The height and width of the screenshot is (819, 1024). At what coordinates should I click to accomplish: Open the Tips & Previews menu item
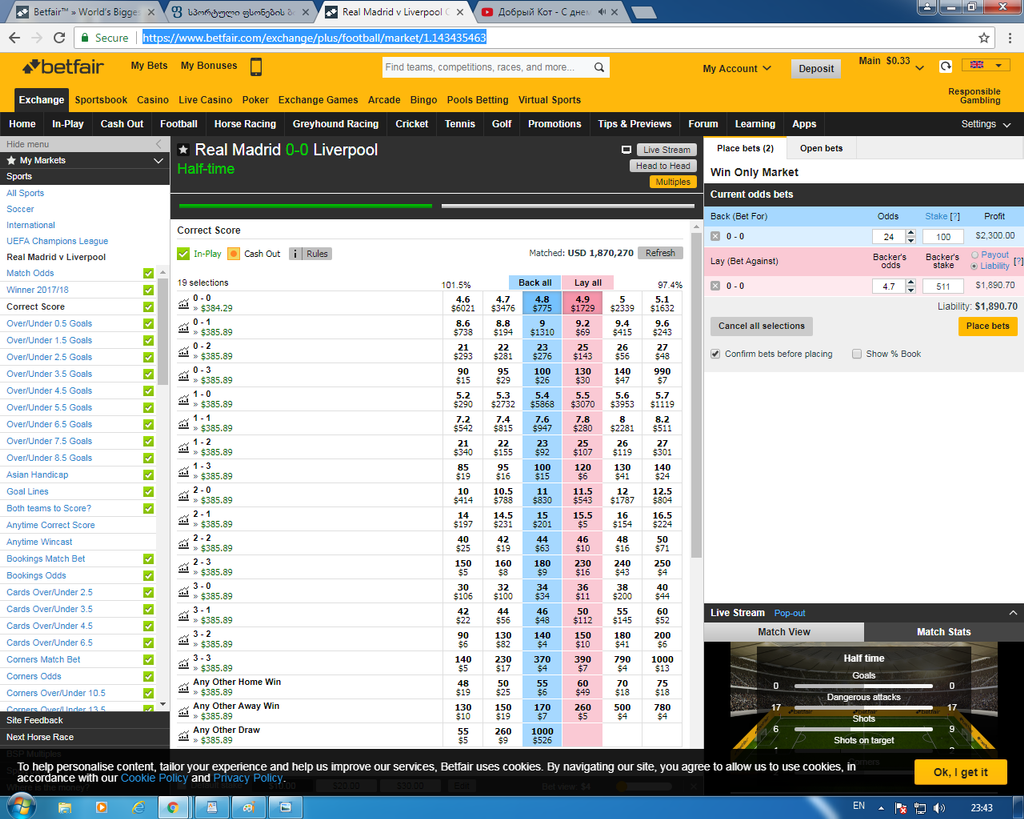tap(634, 124)
